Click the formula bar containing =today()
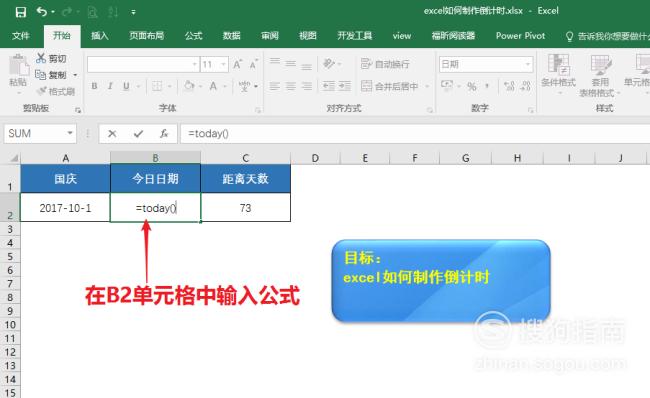The image size is (650, 398). 415,133
